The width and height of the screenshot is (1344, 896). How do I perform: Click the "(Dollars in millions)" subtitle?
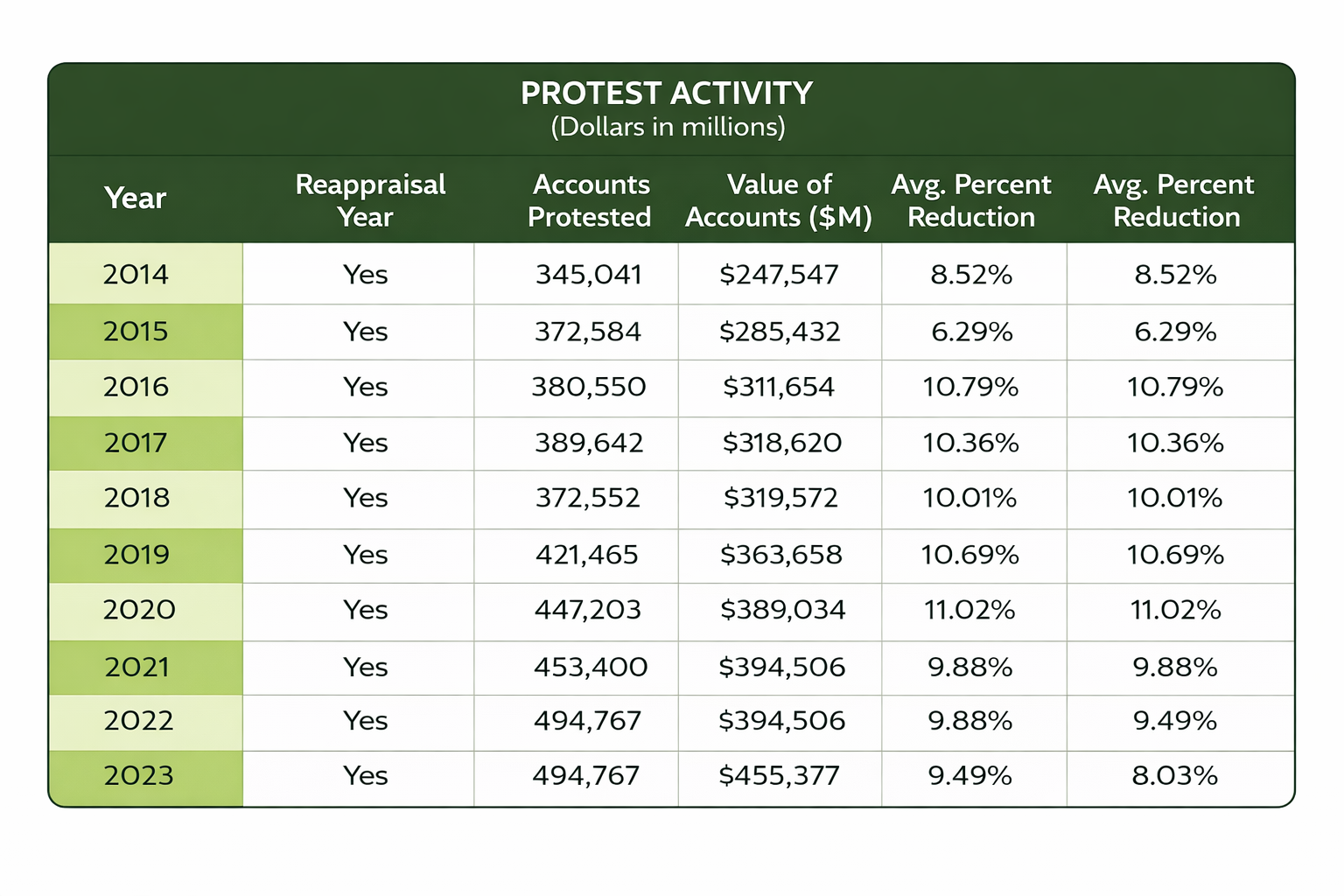[668, 128]
